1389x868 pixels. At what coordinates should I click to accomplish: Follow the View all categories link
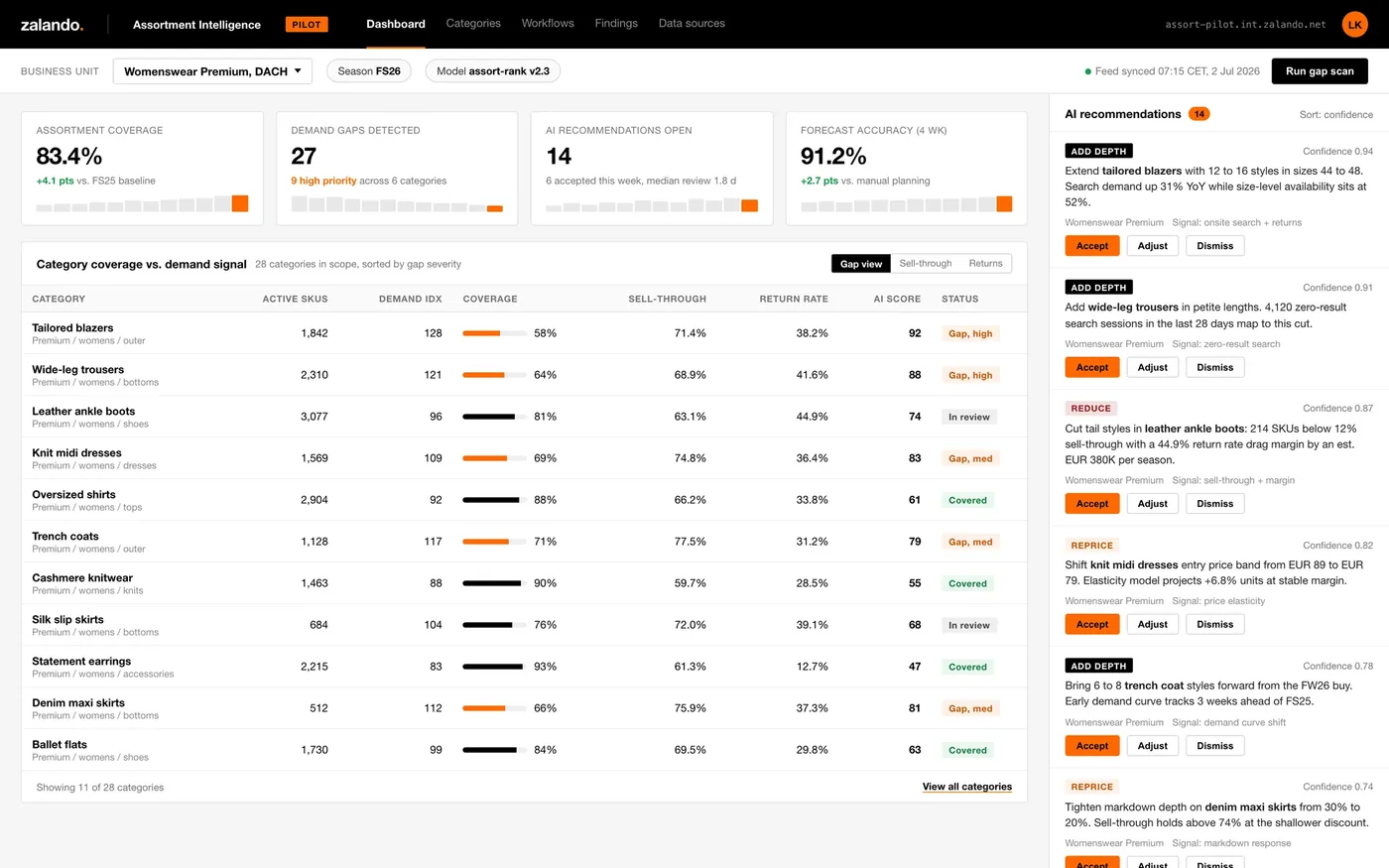coord(967,787)
